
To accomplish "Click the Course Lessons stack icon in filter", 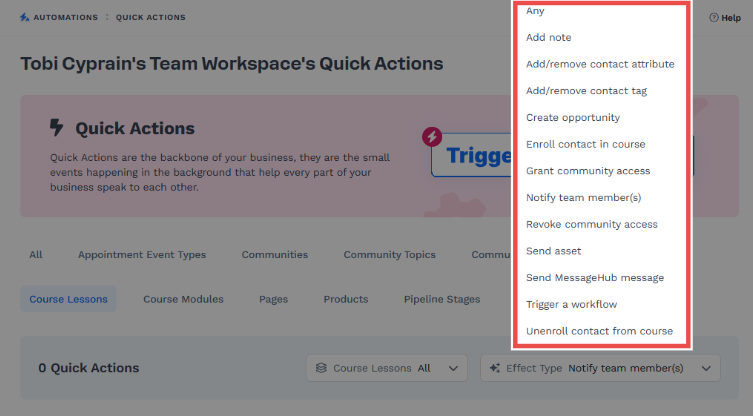I will [x=321, y=368].
